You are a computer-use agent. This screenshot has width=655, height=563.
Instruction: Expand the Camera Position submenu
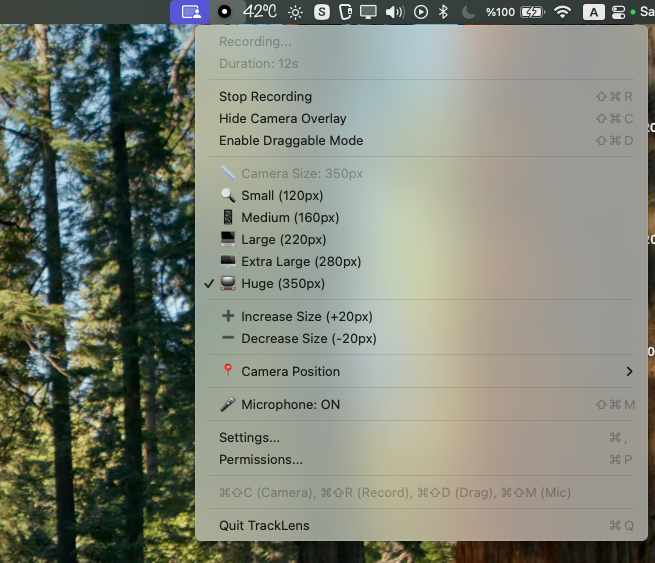[x=290, y=371]
